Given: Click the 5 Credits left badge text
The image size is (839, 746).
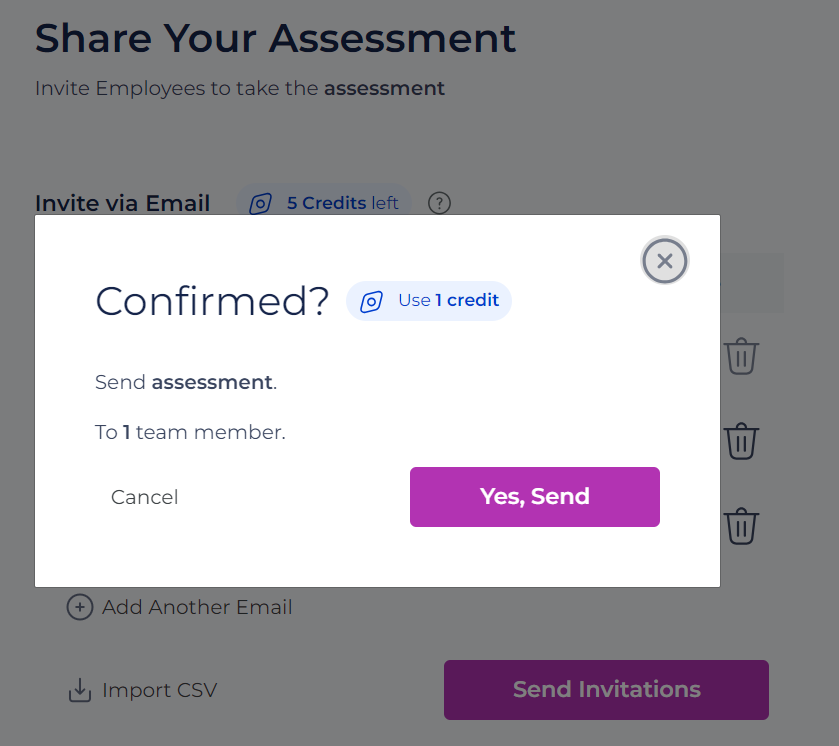Looking at the screenshot, I should [x=342, y=203].
